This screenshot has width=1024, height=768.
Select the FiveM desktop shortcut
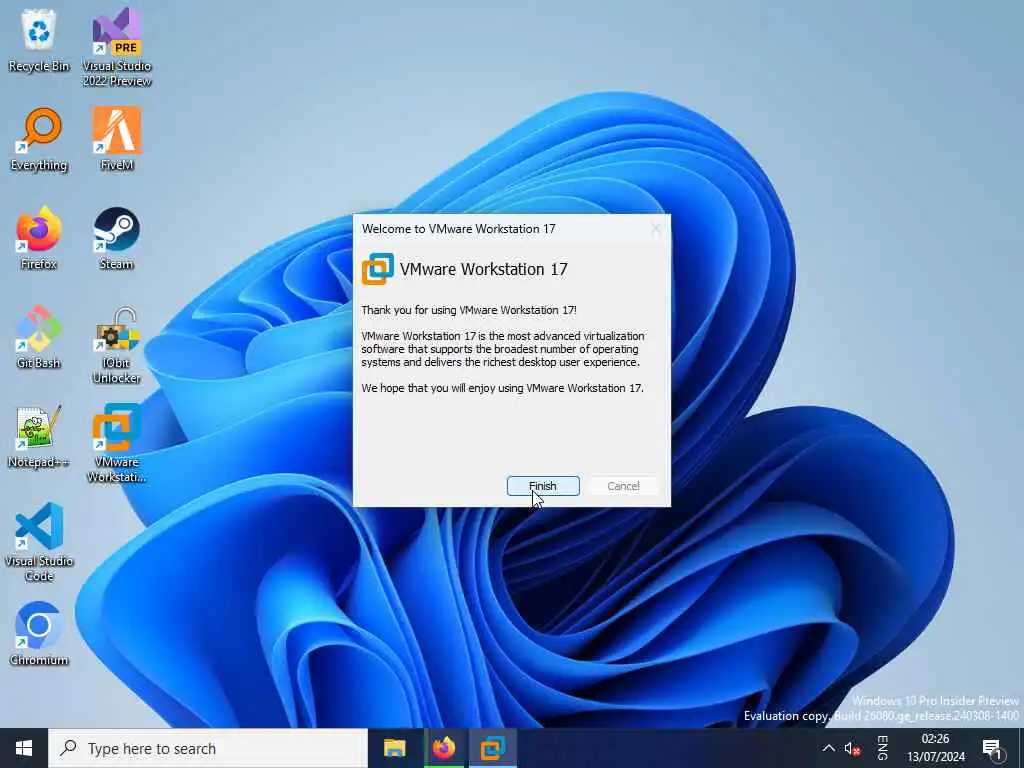coord(117,139)
